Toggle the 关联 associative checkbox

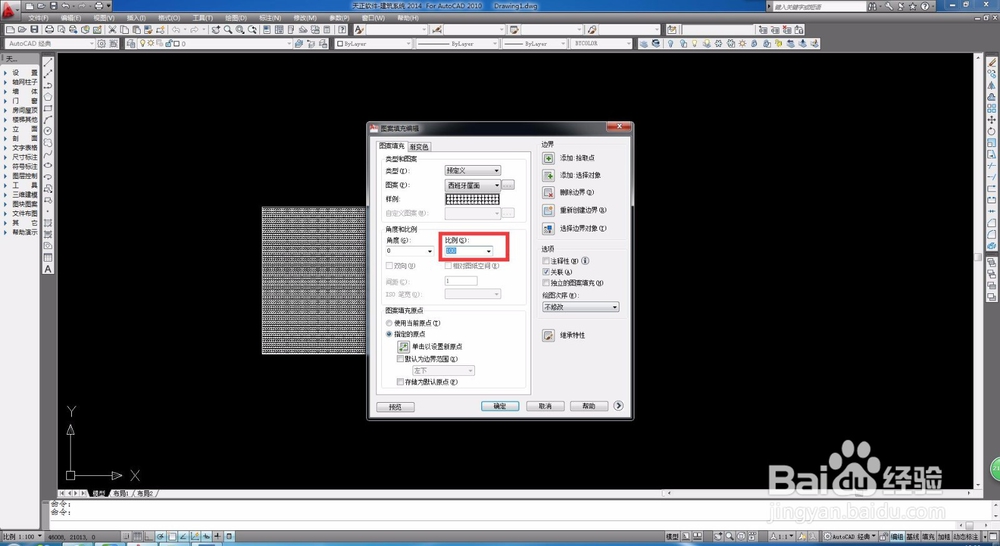click(546, 272)
